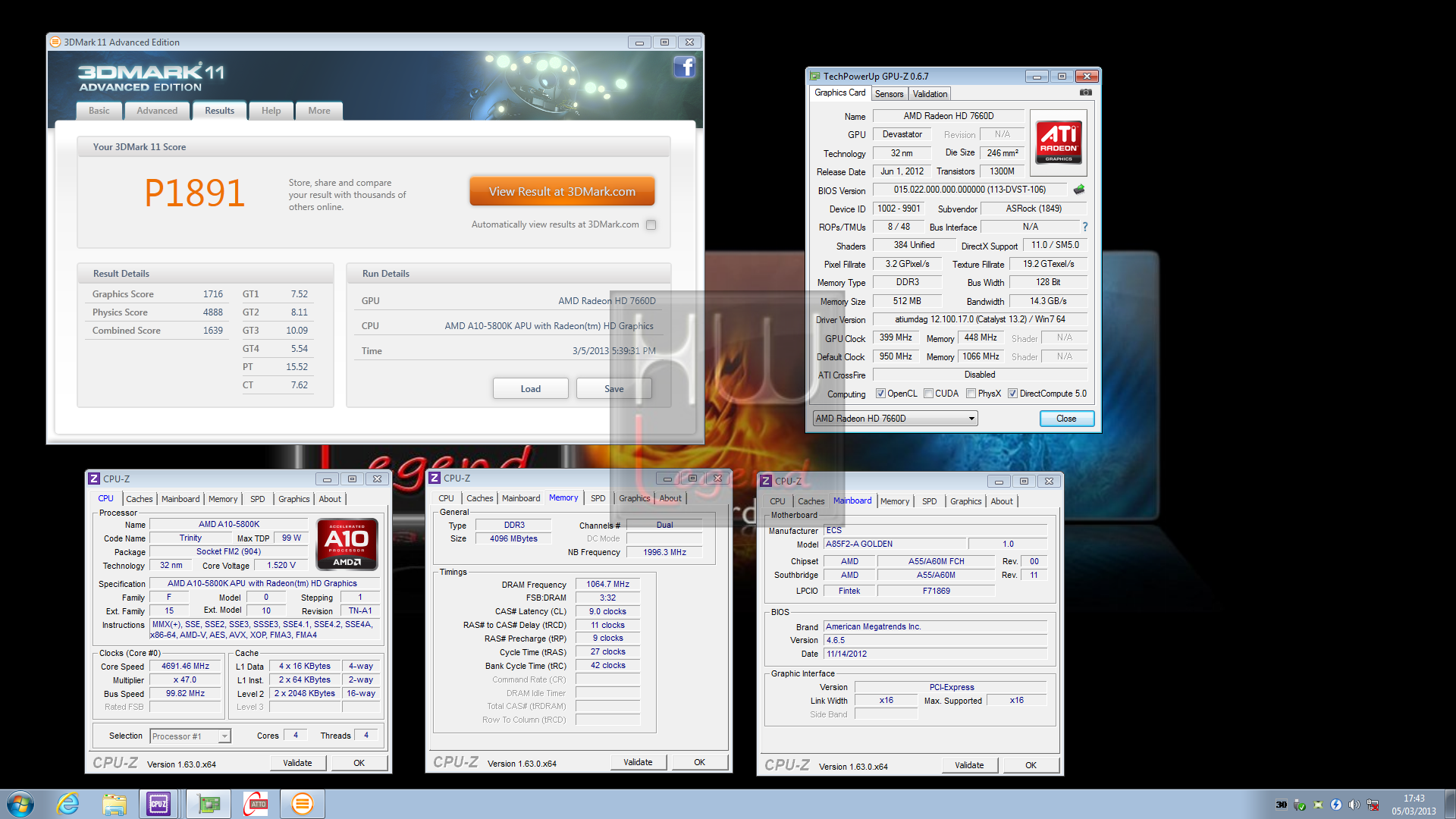Click the BIOS Version field in GPU-Z

pos(969,190)
